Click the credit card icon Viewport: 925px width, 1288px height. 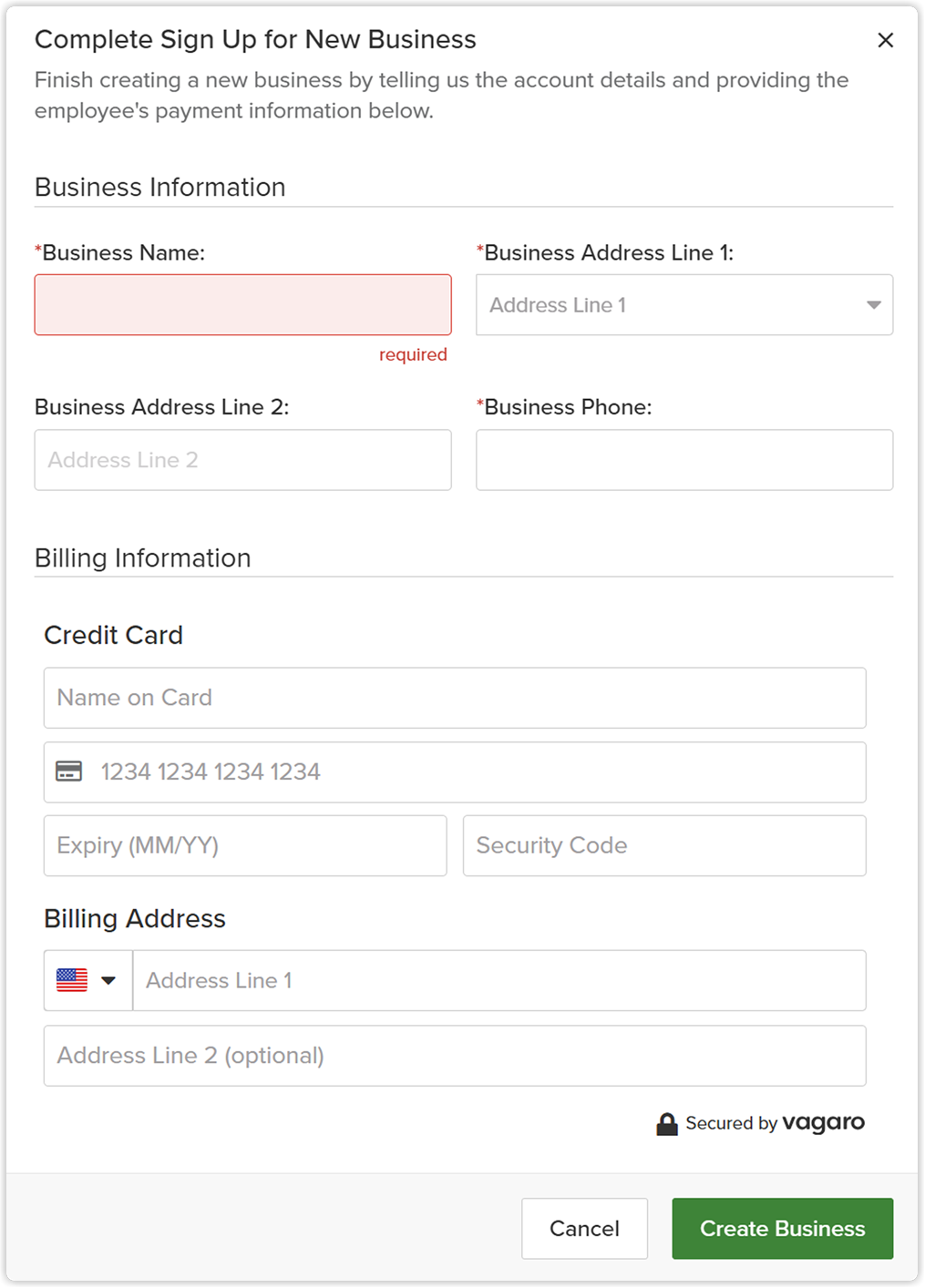(69, 772)
